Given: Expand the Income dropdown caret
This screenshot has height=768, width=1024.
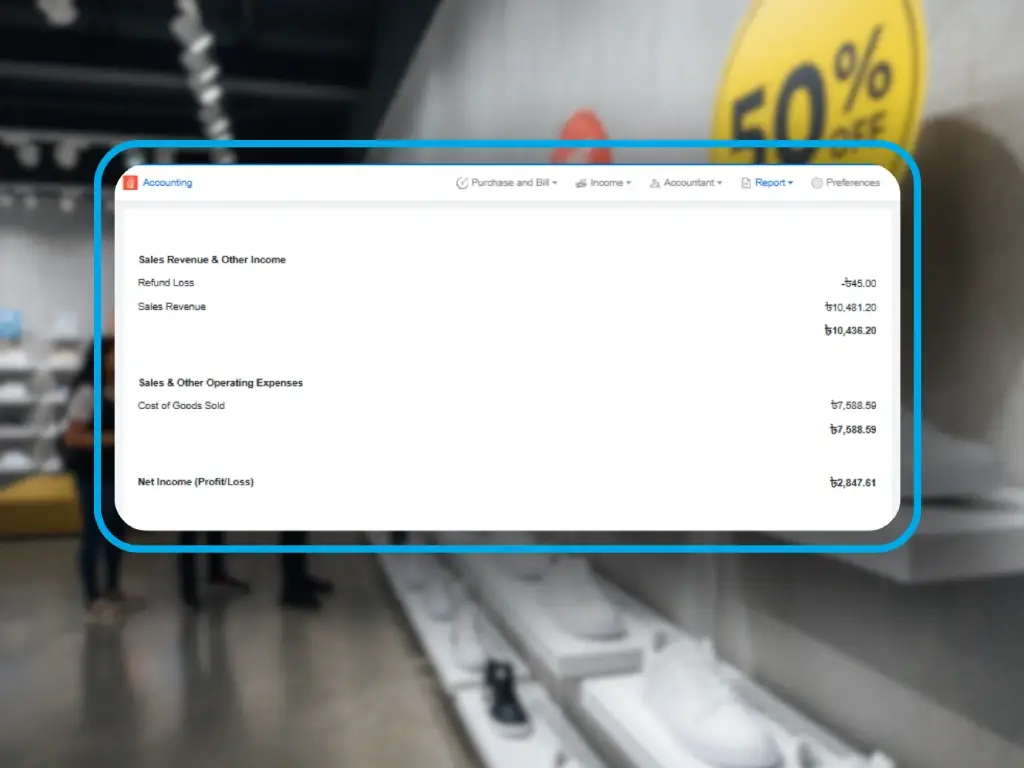Looking at the screenshot, I should [629, 184].
